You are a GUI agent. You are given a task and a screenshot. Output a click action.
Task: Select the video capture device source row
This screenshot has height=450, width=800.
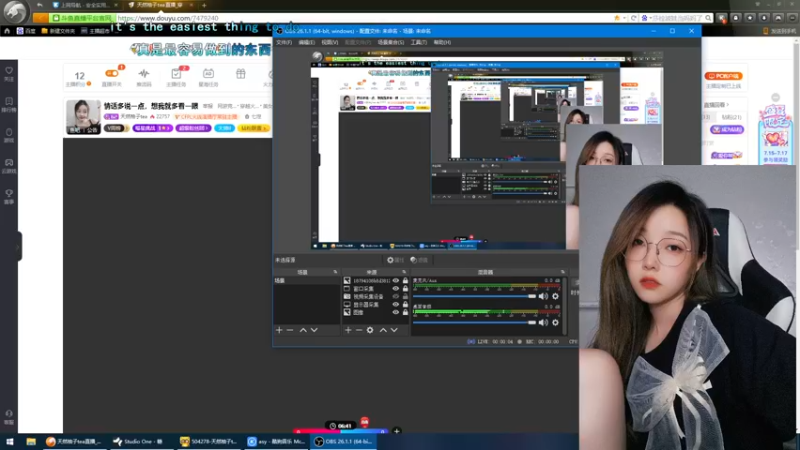pos(376,296)
